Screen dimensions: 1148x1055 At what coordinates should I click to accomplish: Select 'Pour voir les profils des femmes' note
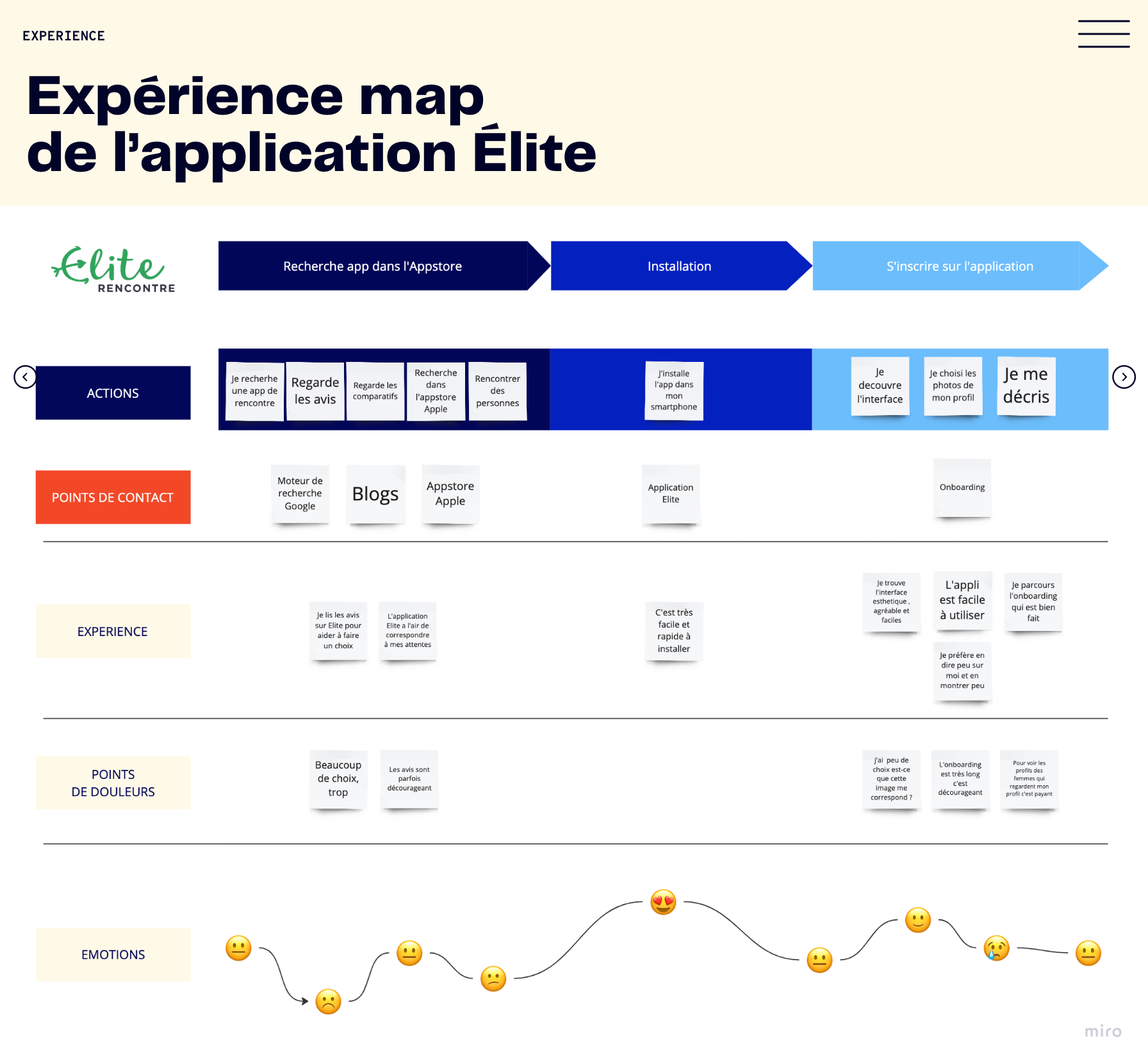click(1029, 779)
